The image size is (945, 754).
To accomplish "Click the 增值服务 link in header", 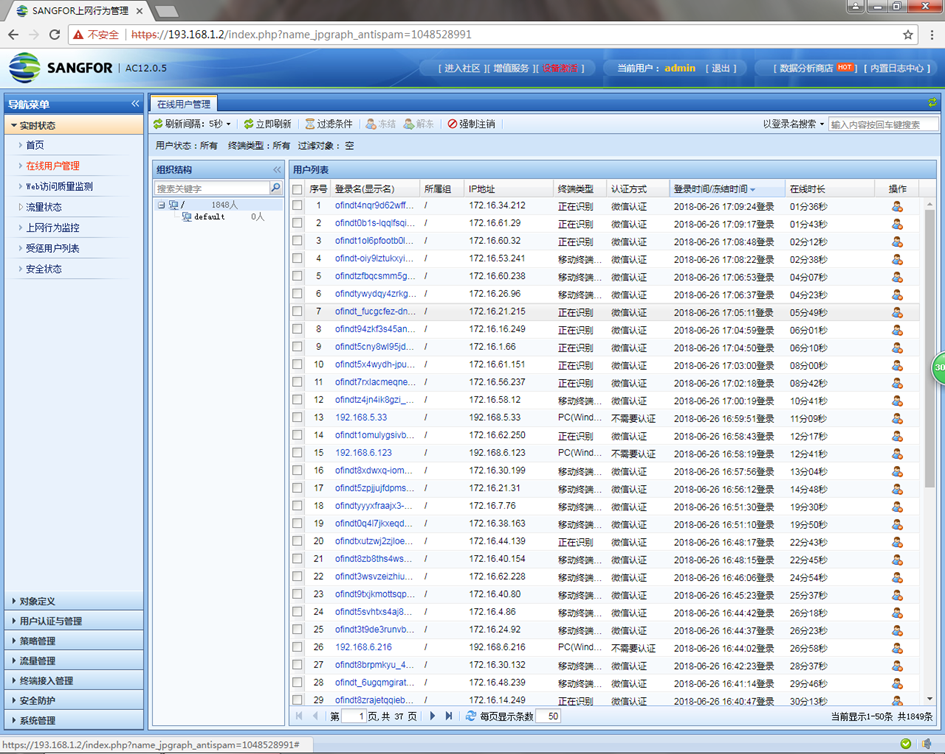I will pos(511,68).
